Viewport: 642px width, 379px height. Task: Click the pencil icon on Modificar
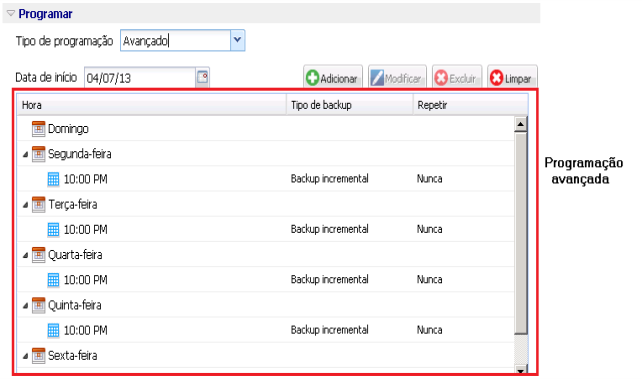[x=377, y=77]
